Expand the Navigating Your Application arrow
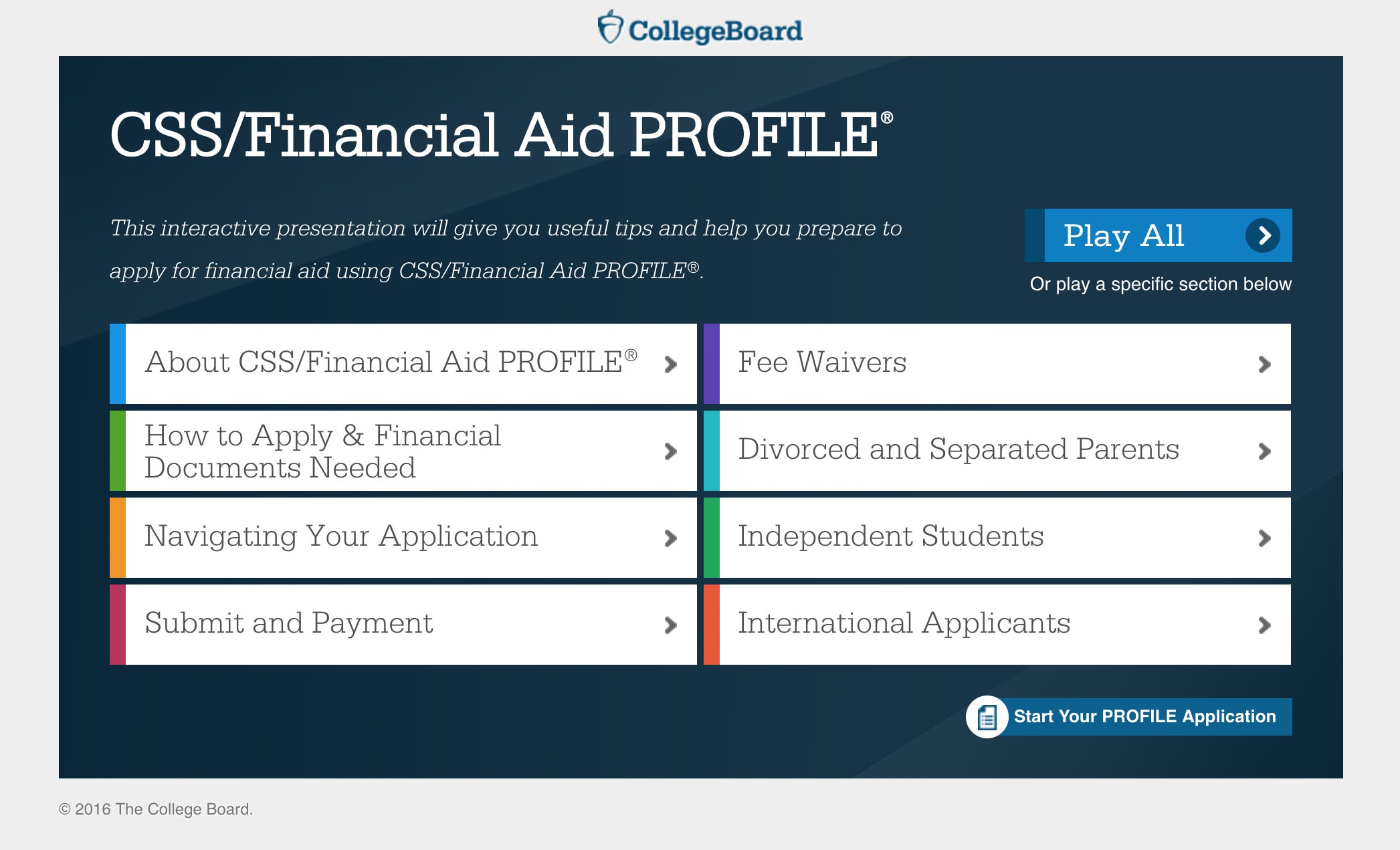The width and height of the screenshot is (1400, 850). pyautogui.click(x=670, y=538)
